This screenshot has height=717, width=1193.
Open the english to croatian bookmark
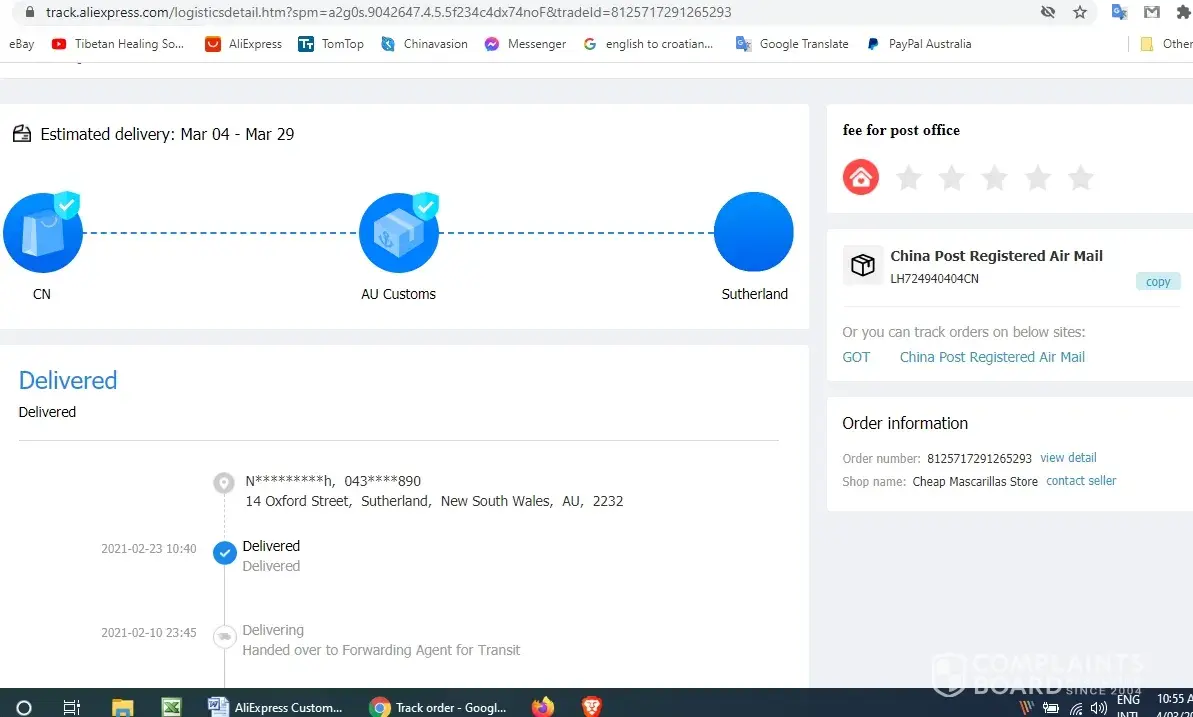point(648,44)
